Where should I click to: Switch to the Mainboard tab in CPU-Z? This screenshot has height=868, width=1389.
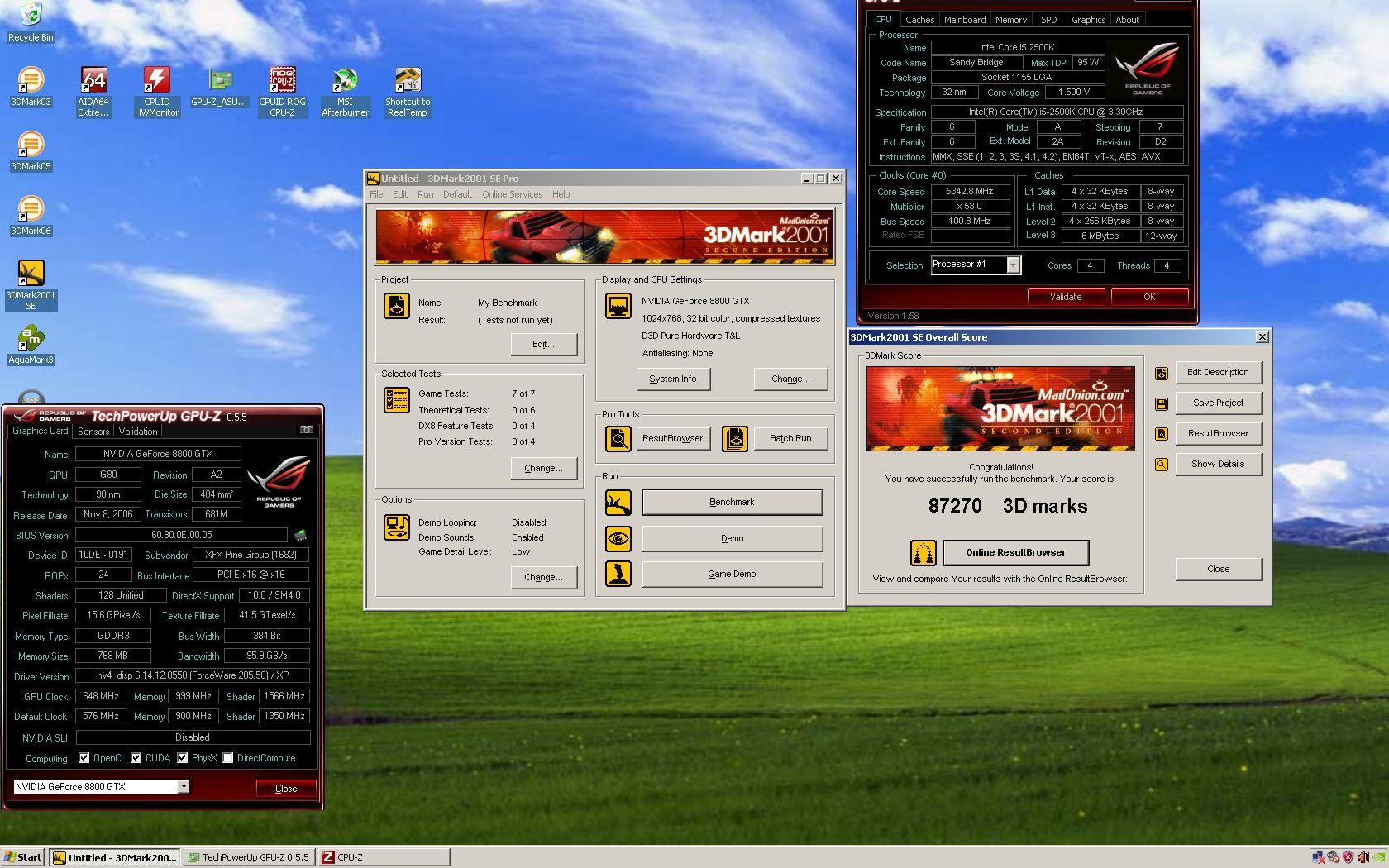pos(965,20)
